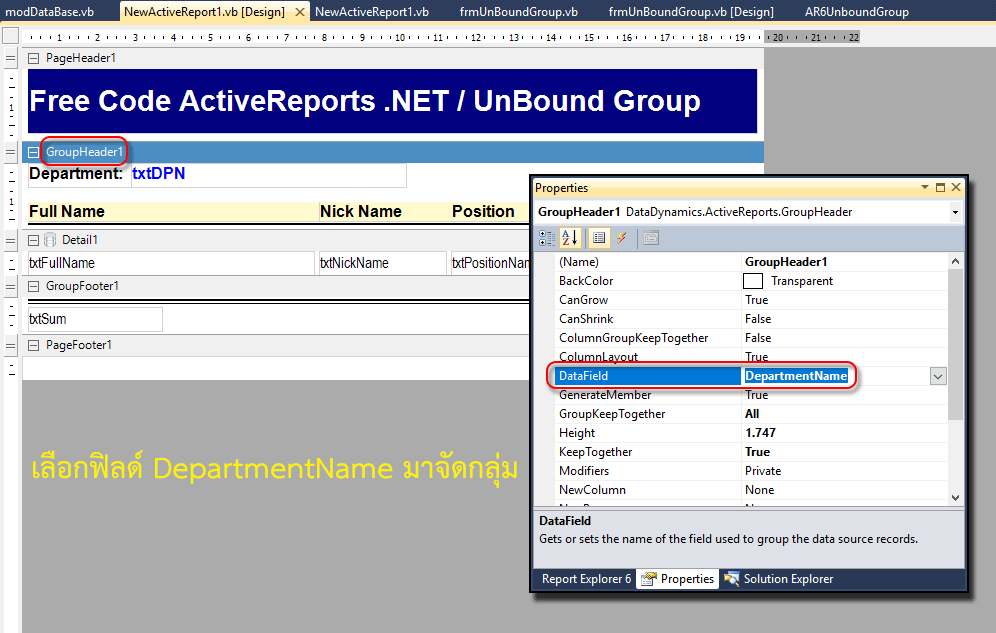Click the DepartmentName DataField value

(796, 376)
